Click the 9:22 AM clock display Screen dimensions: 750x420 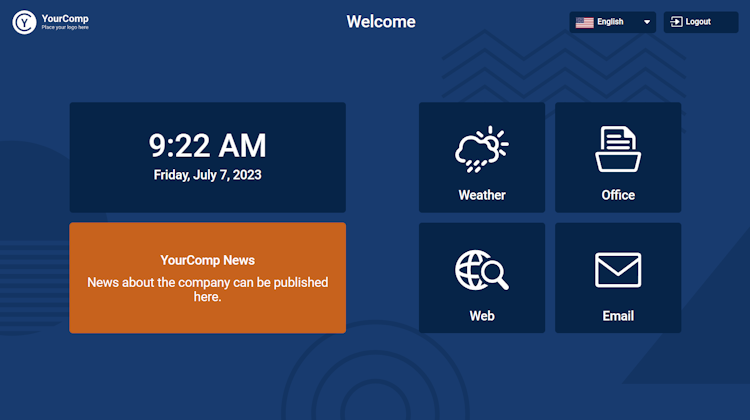(x=207, y=145)
